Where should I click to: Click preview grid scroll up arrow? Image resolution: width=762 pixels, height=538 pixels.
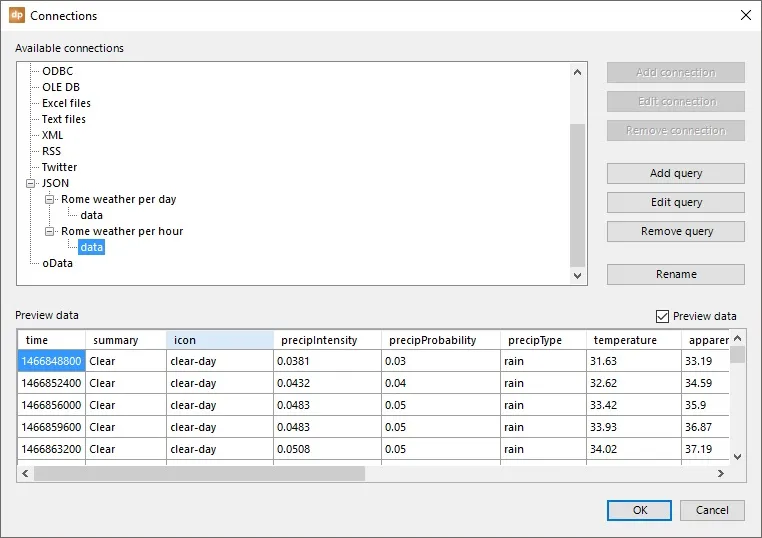tap(737, 338)
